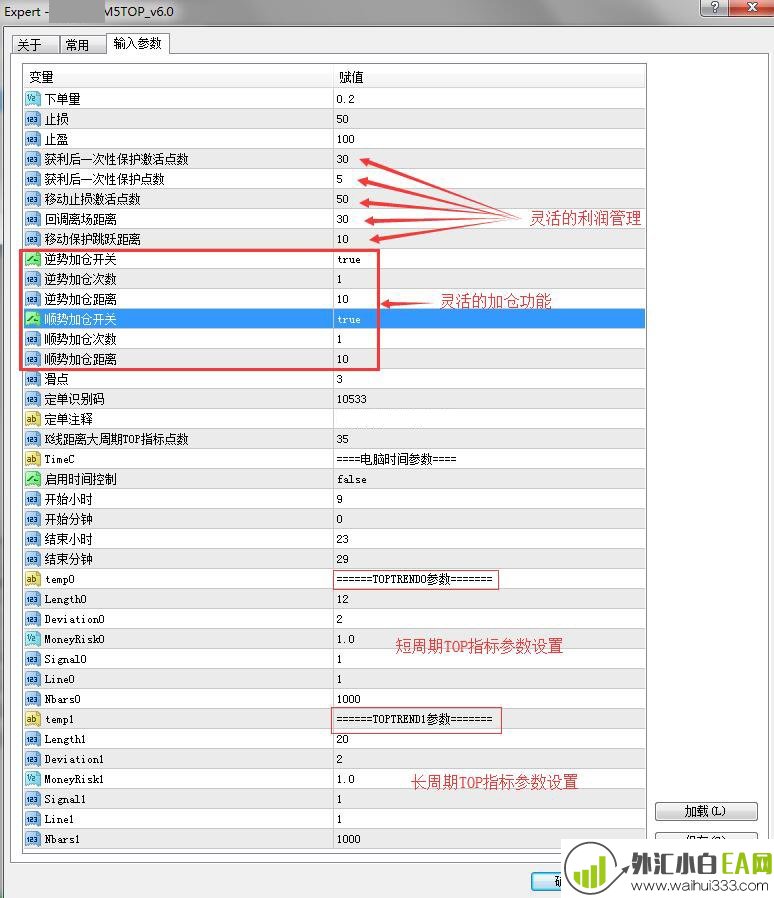The height and width of the screenshot is (898, 774).
Task: Click the double-type icon beside 下单量
Action: click(x=33, y=99)
